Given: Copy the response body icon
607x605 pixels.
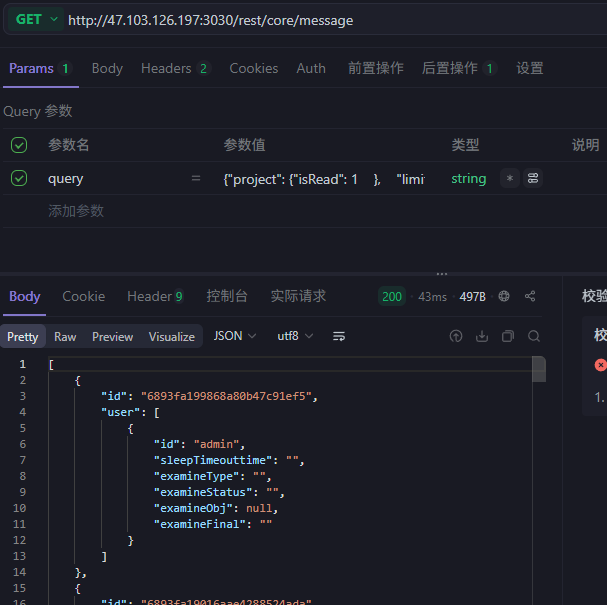Looking at the screenshot, I should tap(508, 336).
